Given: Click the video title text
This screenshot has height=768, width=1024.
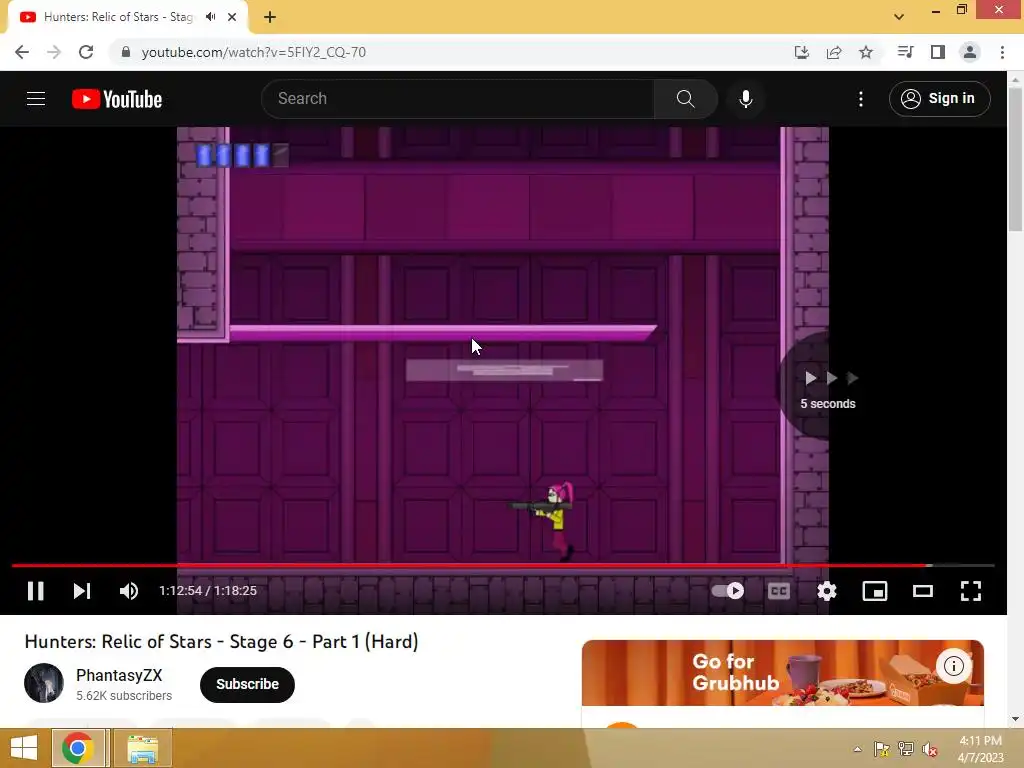Looking at the screenshot, I should click(221, 641).
